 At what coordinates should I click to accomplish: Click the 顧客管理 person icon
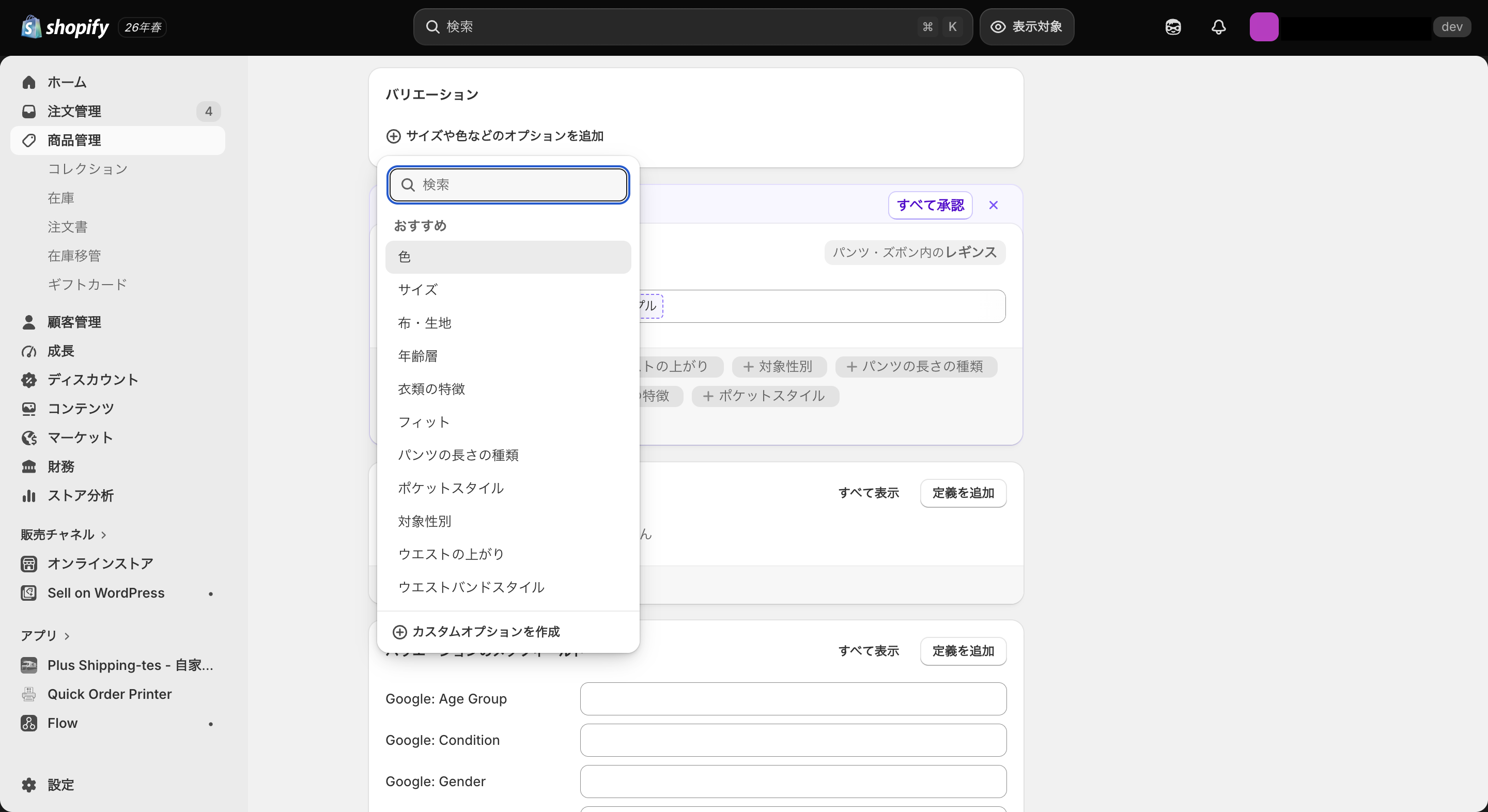click(x=29, y=322)
